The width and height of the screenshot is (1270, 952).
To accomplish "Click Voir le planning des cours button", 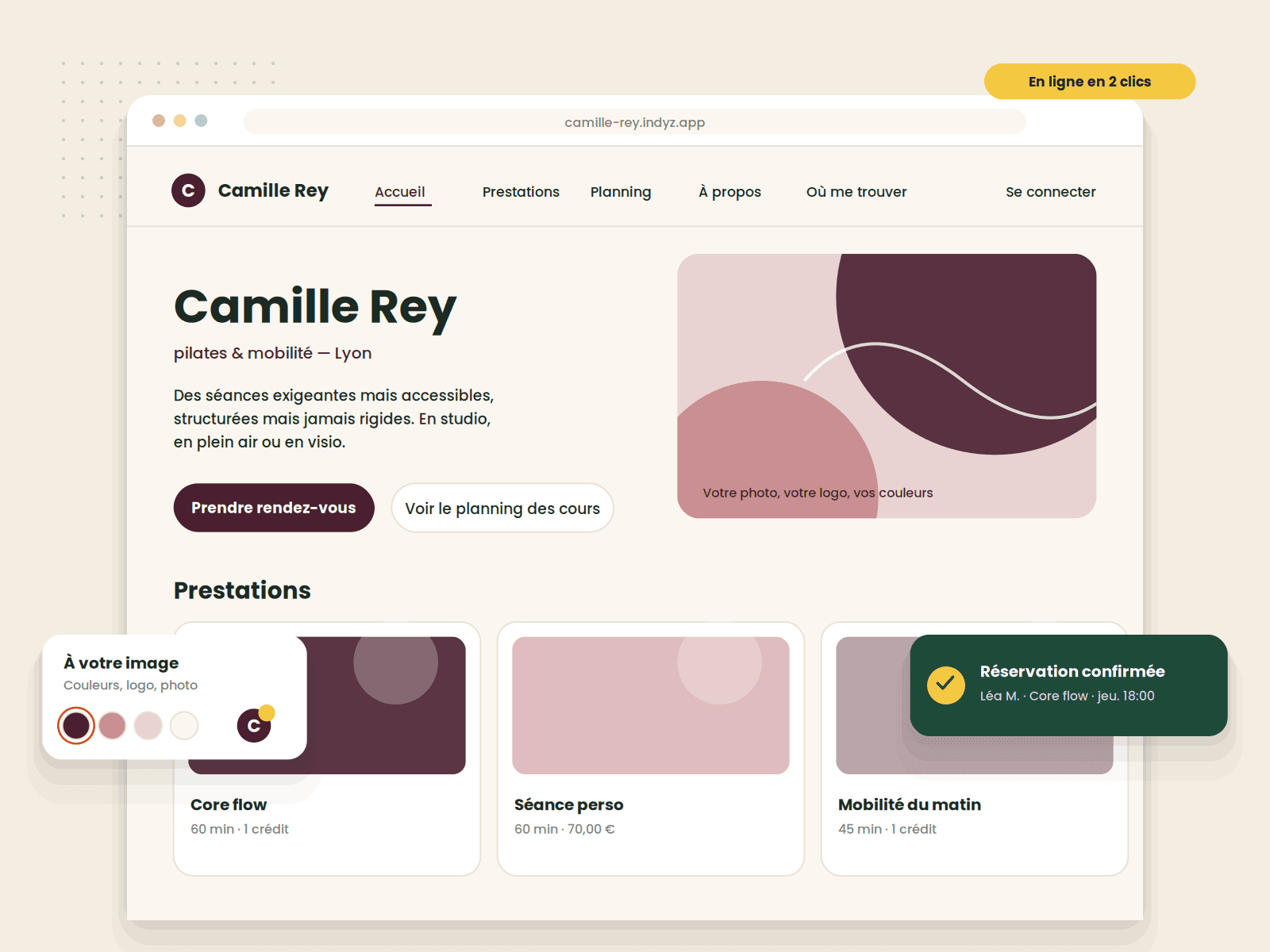I will point(502,508).
